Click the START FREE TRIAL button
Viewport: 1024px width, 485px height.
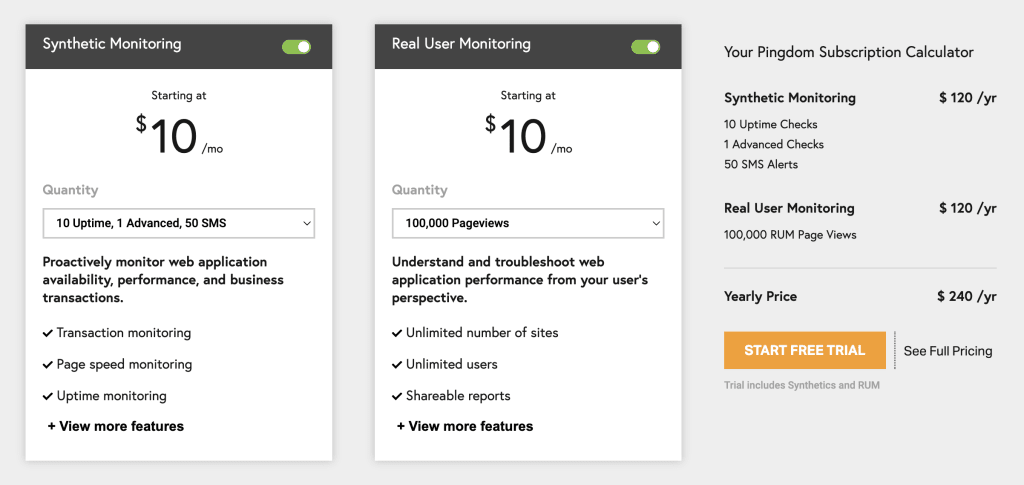point(805,351)
